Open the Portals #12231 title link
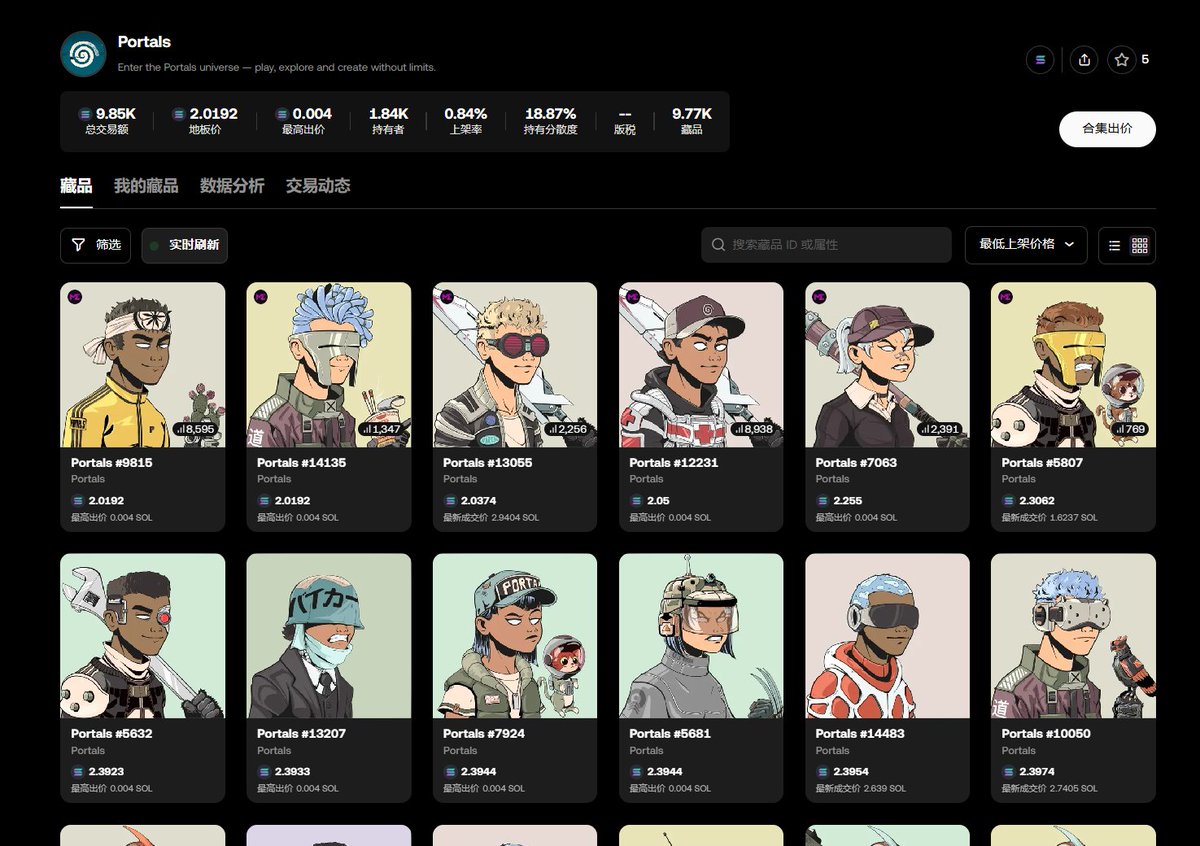Viewport: 1200px width, 846px height. coord(674,463)
